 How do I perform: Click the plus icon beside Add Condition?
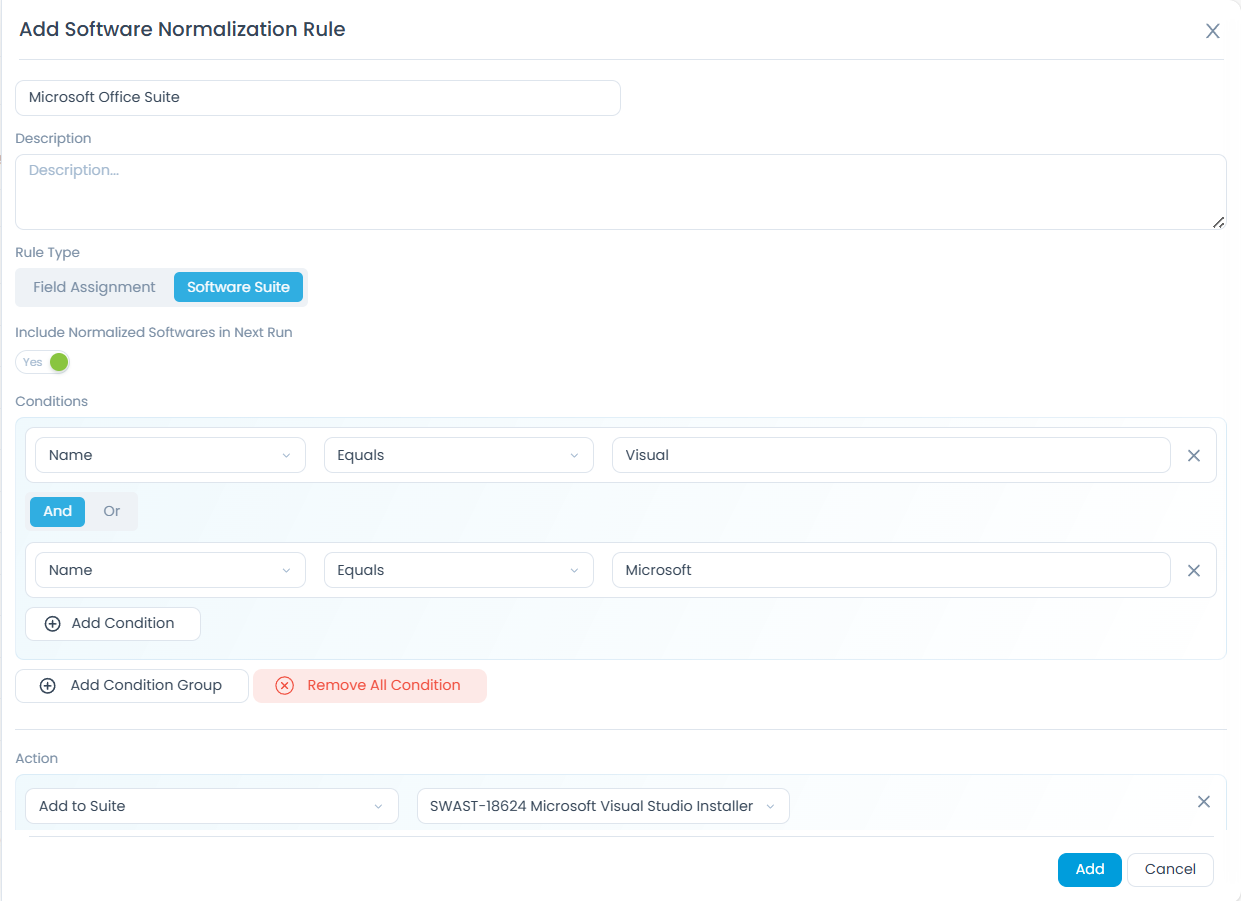pyautogui.click(x=51, y=623)
